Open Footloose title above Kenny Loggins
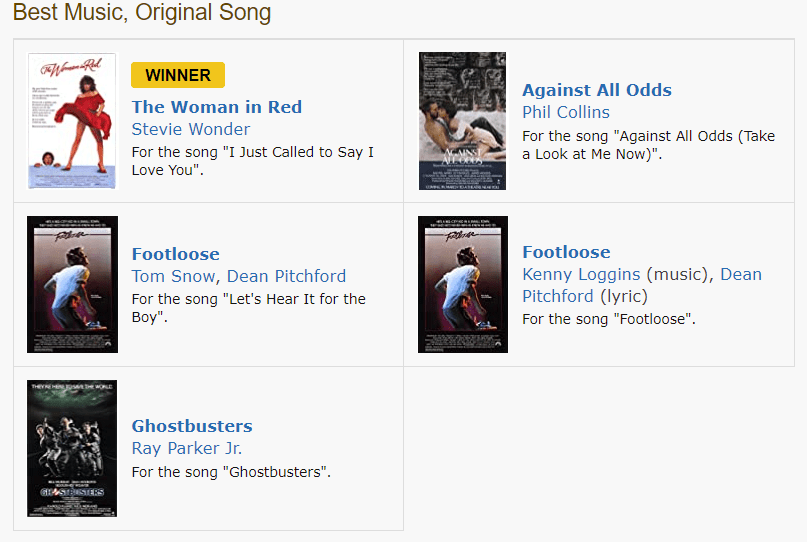This screenshot has height=542, width=807. [565, 252]
